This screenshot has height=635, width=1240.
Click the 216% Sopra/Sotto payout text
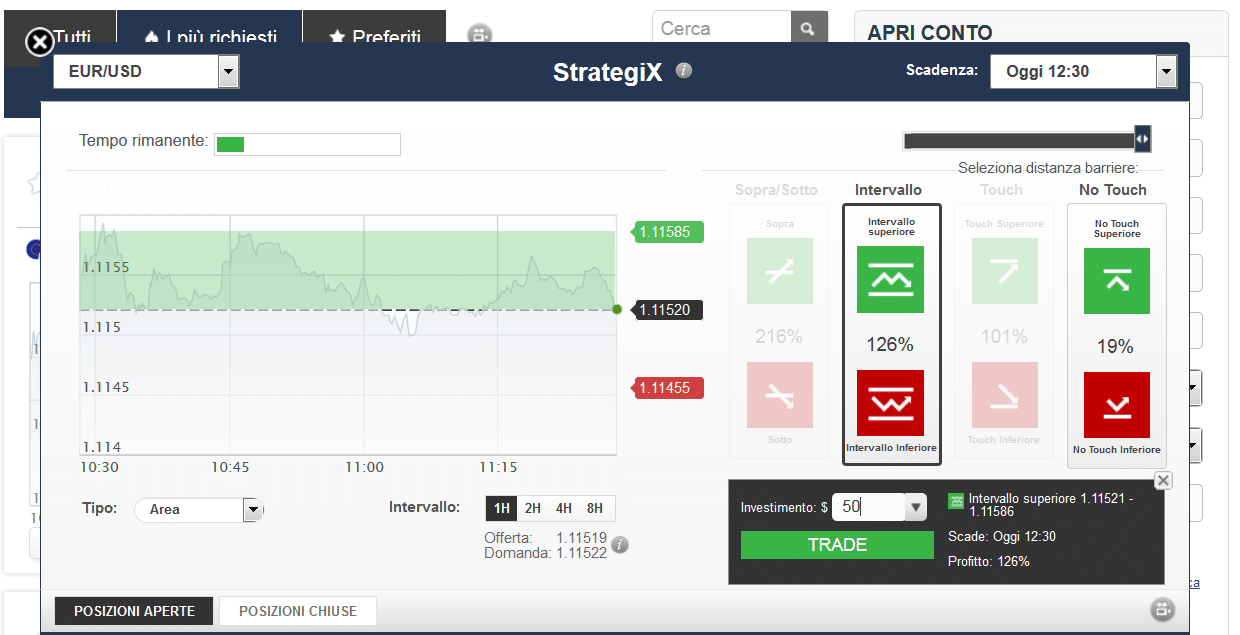click(779, 337)
